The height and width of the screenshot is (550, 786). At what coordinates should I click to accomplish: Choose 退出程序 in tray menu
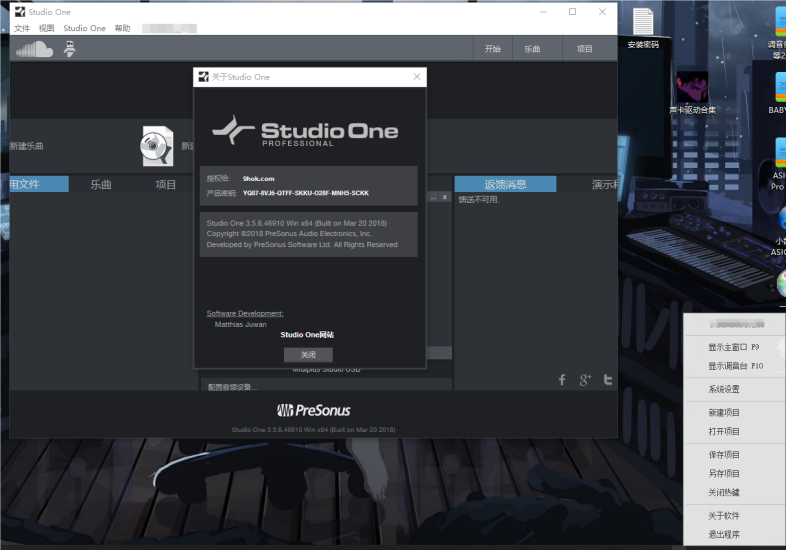[723, 534]
